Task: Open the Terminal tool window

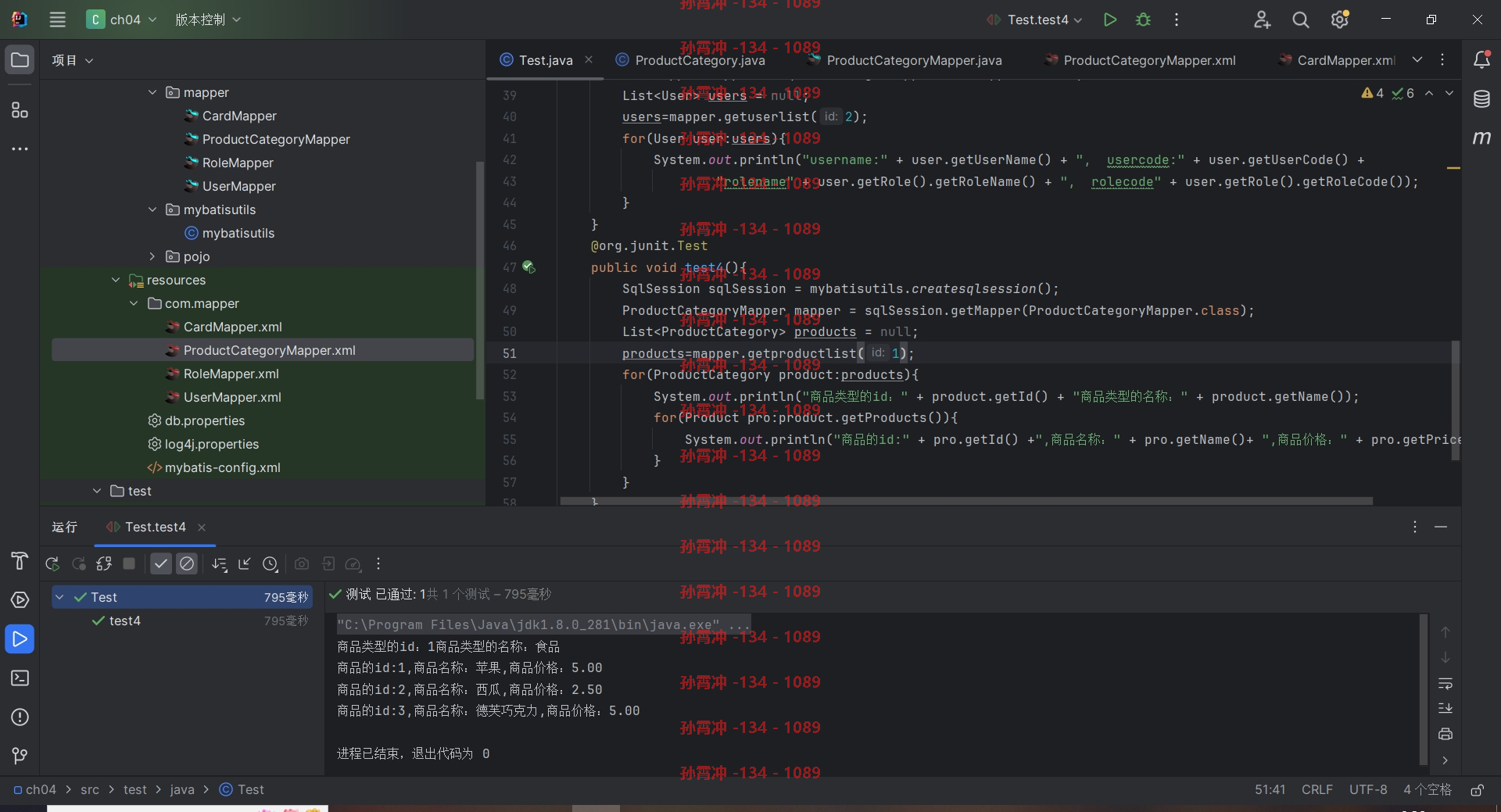Action: click(20, 678)
